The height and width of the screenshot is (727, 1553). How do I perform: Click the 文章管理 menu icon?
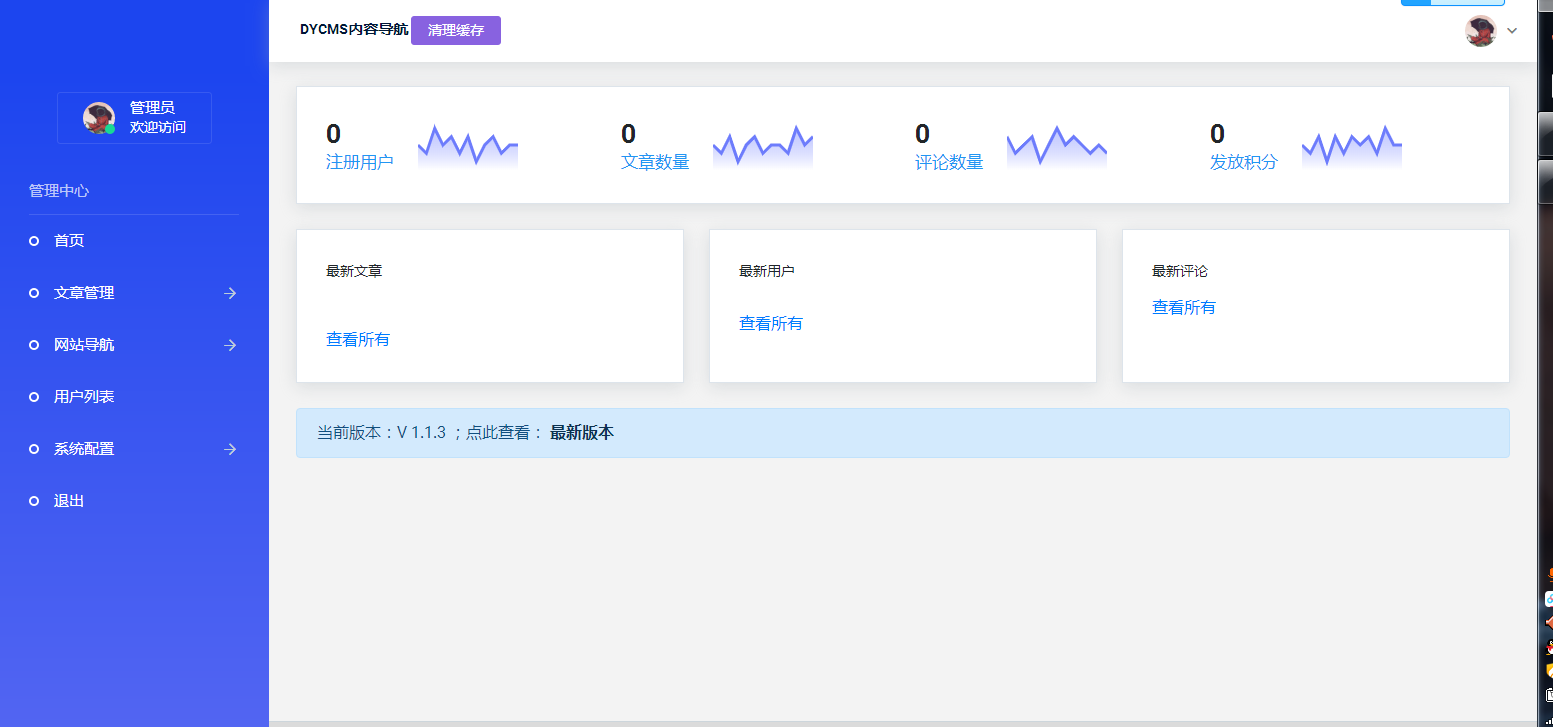(x=33, y=293)
